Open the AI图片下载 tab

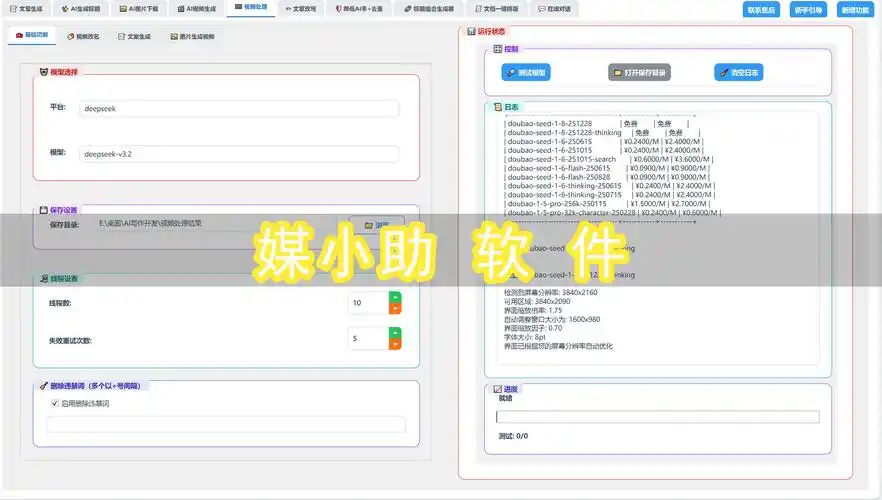coord(138,8)
